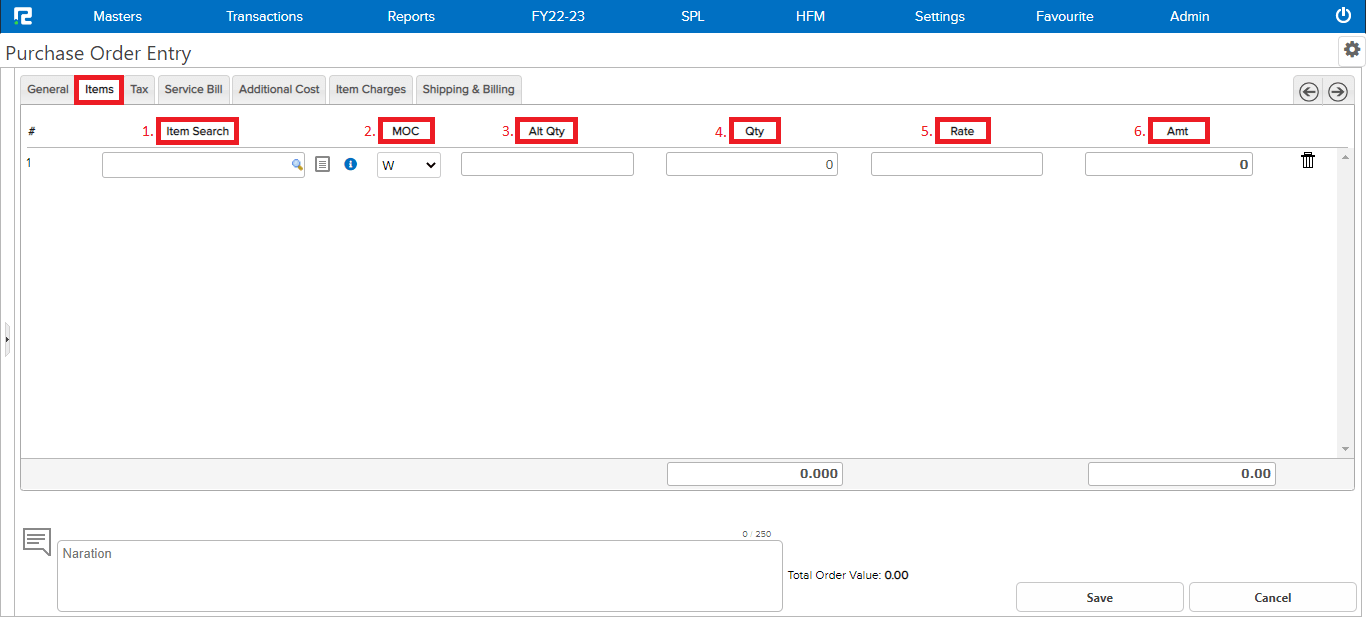Image resolution: width=1368 pixels, height=625 pixels.
Task: Click the narration note icon
Action: (36, 540)
